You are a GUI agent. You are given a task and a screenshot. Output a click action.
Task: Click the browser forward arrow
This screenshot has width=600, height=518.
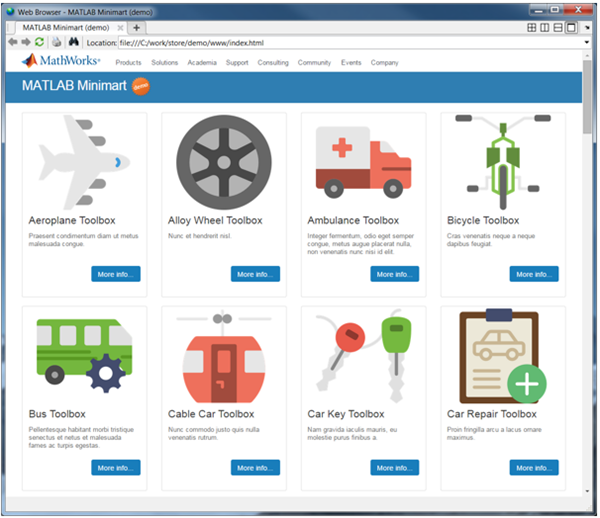[x=25, y=42]
